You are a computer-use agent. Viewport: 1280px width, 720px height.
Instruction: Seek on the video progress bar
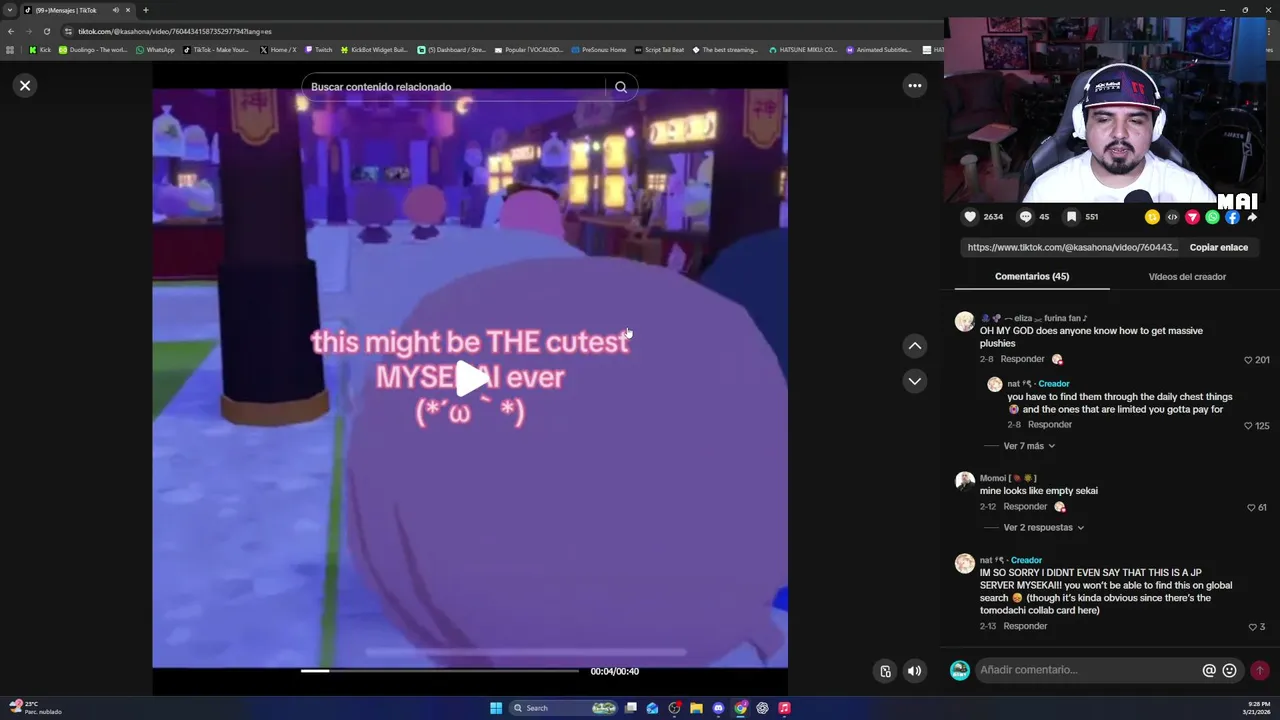(x=439, y=671)
